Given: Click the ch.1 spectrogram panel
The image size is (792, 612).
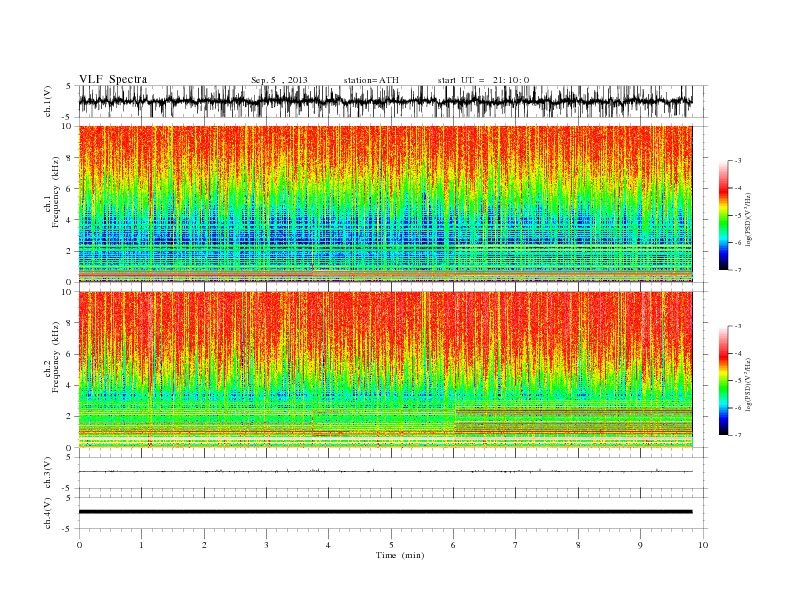Looking at the screenshot, I should [x=385, y=204].
